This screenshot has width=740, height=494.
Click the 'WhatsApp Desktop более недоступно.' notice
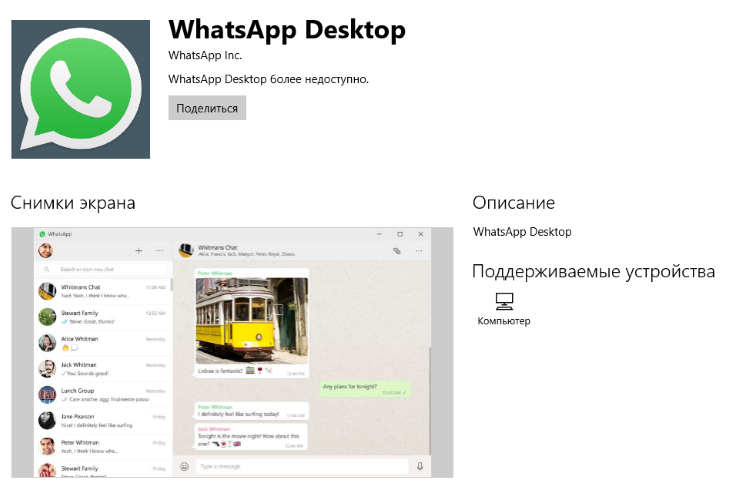(268, 79)
